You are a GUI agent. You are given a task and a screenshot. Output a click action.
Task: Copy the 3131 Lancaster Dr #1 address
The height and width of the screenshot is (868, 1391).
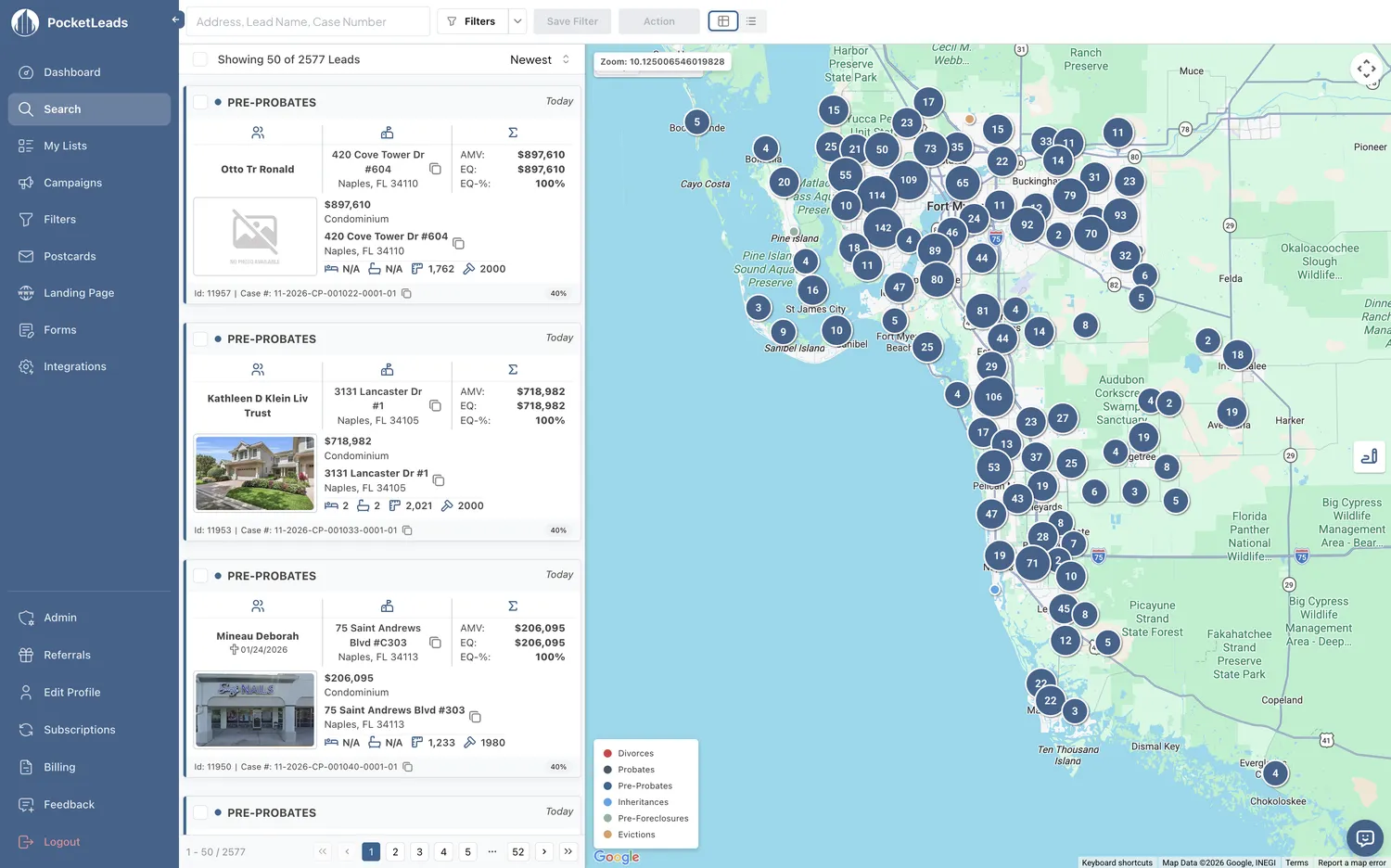point(438,480)
